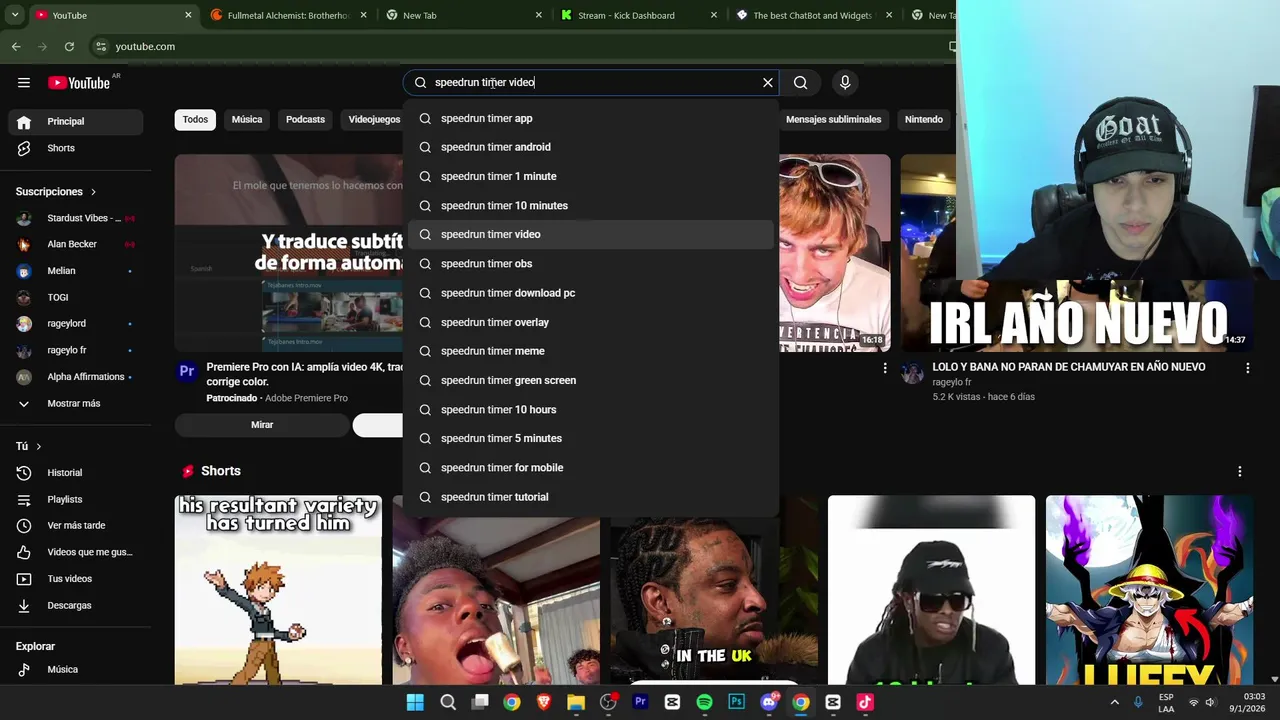Select the 'Todos' filter chip
This screenshot has width=1280, height=720.
coord(196,119)
